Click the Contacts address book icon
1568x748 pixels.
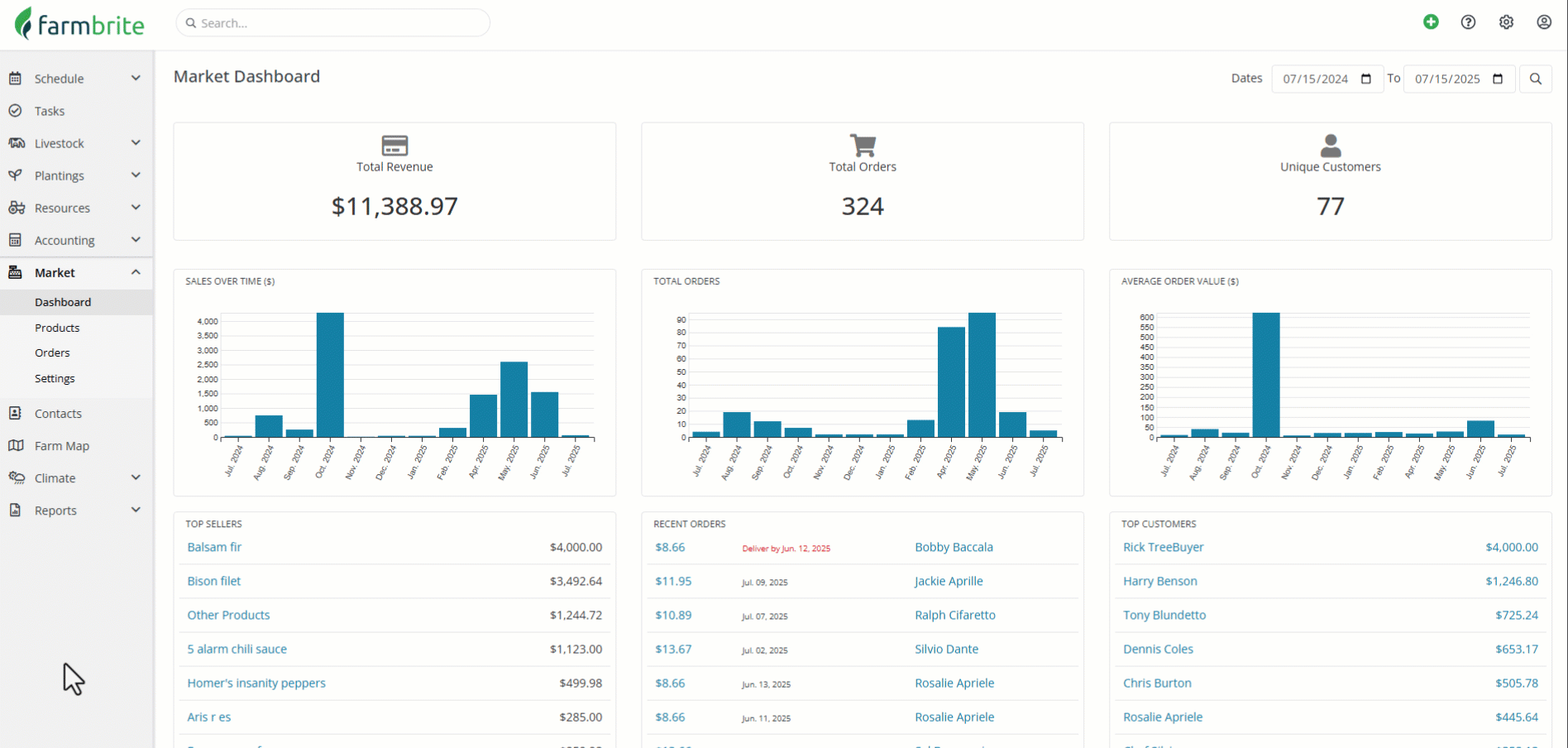pyautogui.click(x=15, y=413)
